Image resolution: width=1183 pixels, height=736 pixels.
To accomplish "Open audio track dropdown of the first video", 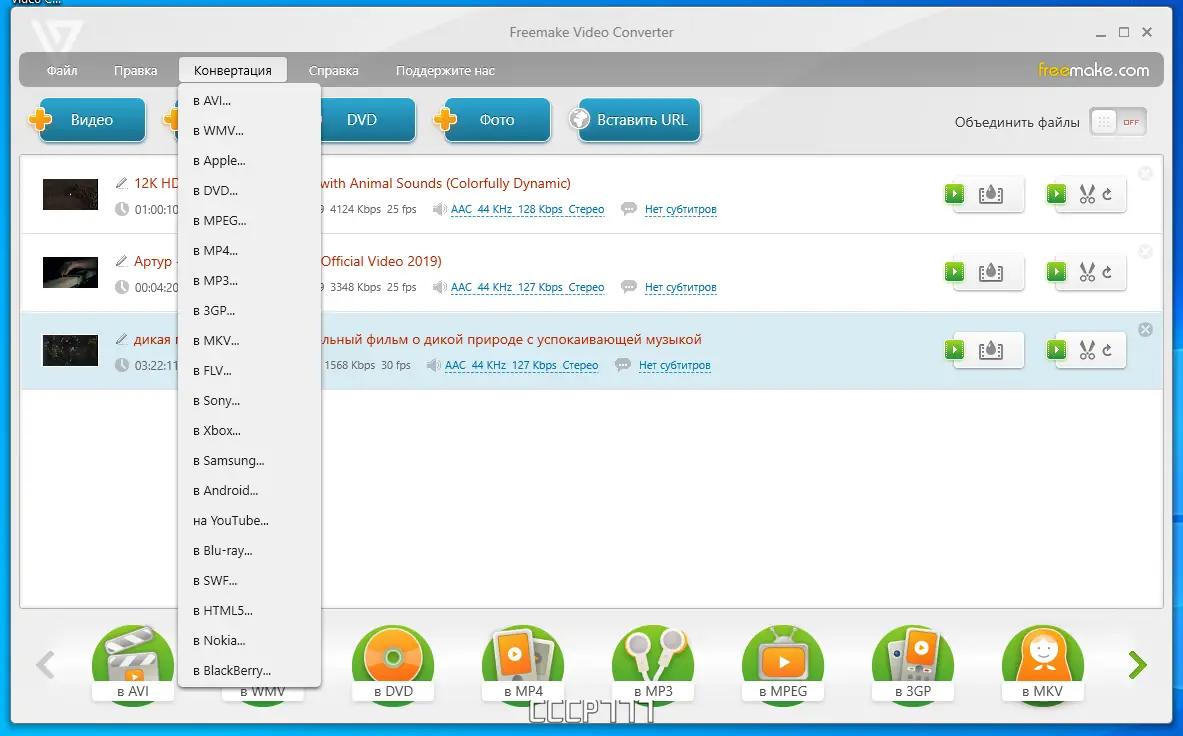I will coord(527,210).
